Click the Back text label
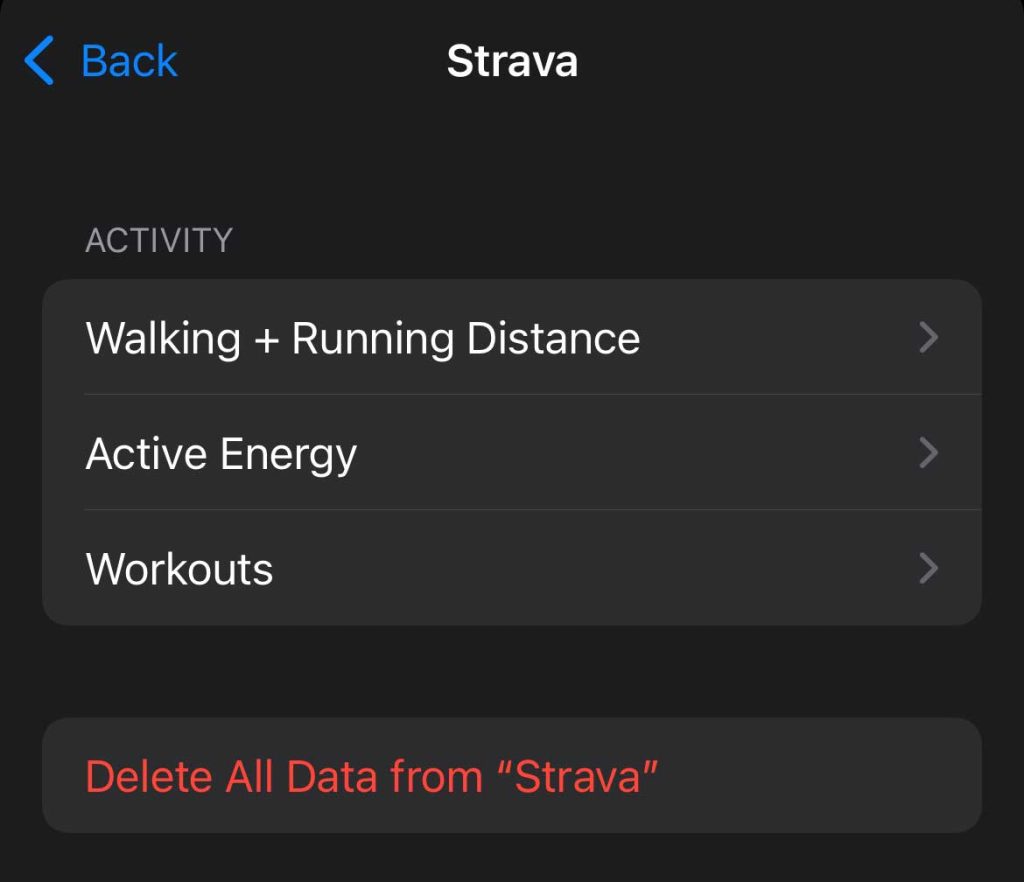 click(128, 61)
